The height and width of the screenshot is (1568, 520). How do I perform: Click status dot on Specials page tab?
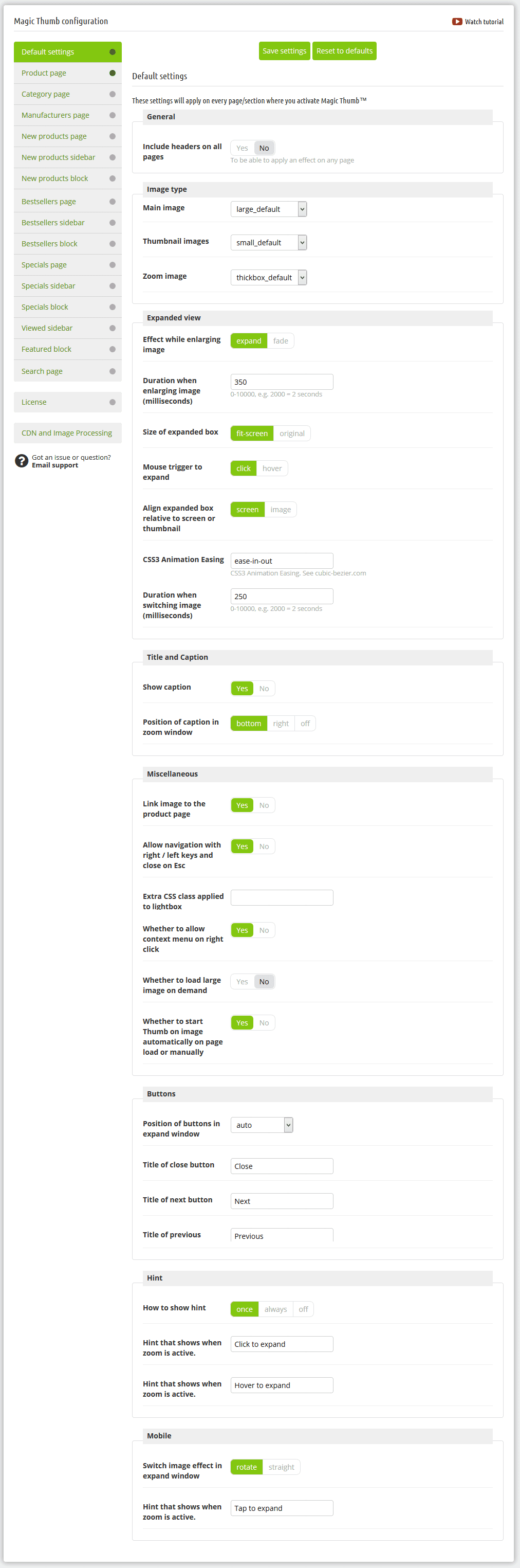point(113,265)
